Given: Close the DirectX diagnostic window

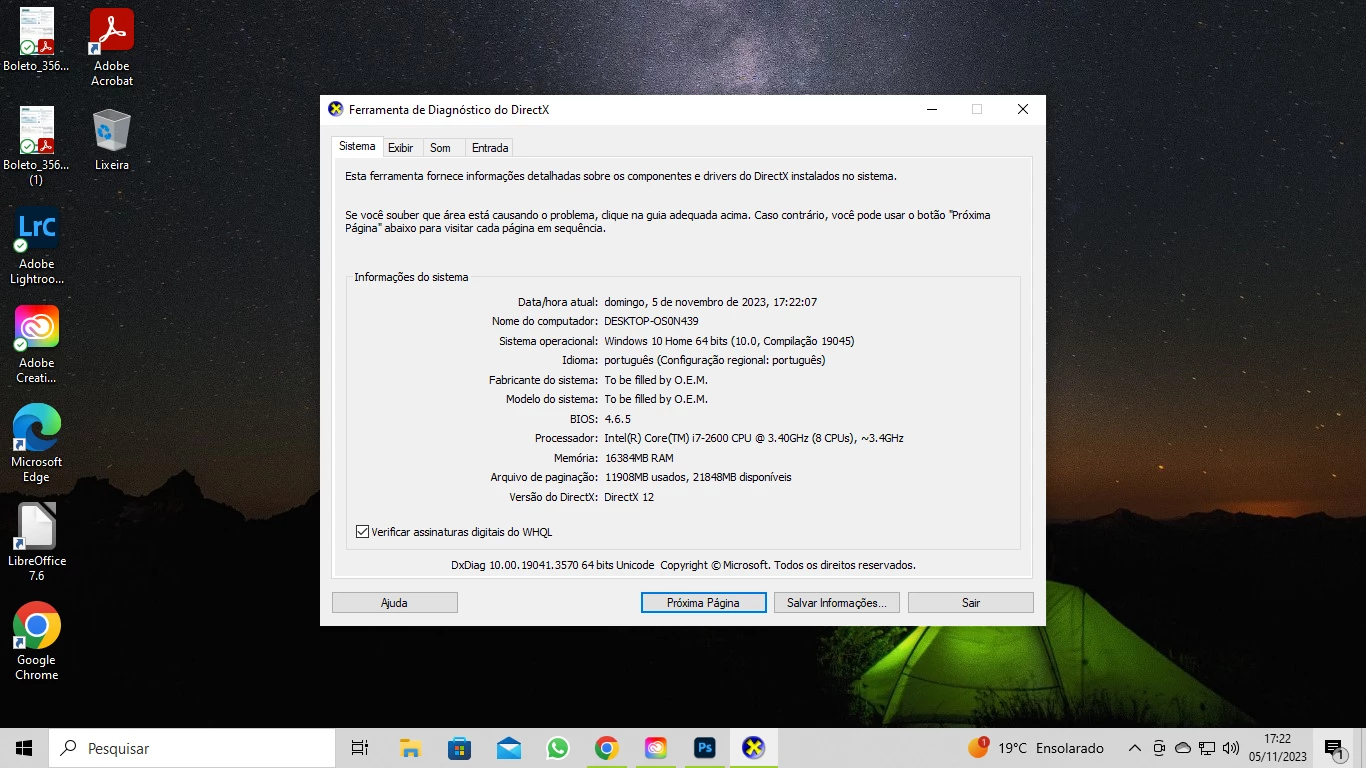Looking at the screenshot, I should (x=1023, y=109).
